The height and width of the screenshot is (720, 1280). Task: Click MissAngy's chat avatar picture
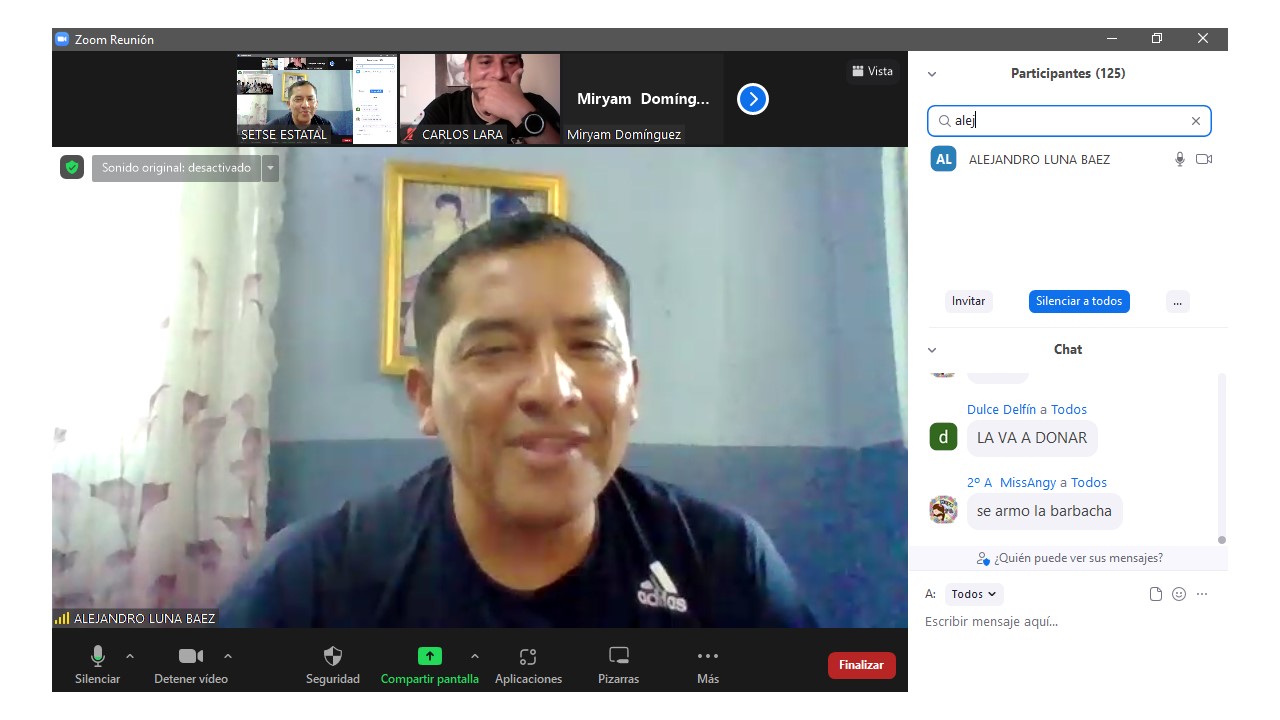tap(943, 510)
